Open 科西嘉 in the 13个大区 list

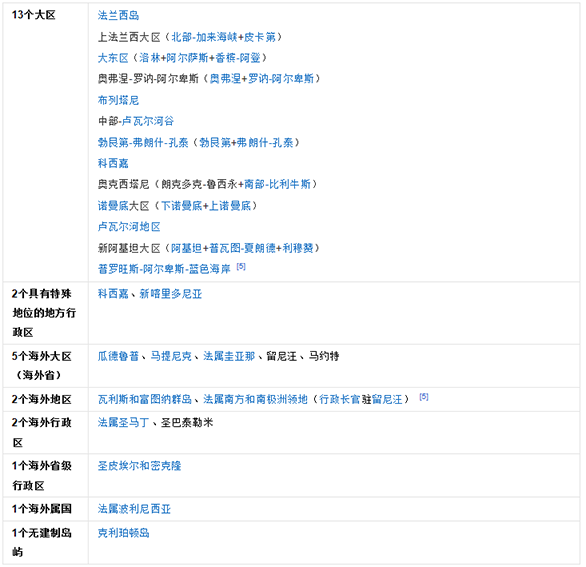[113, 163]
